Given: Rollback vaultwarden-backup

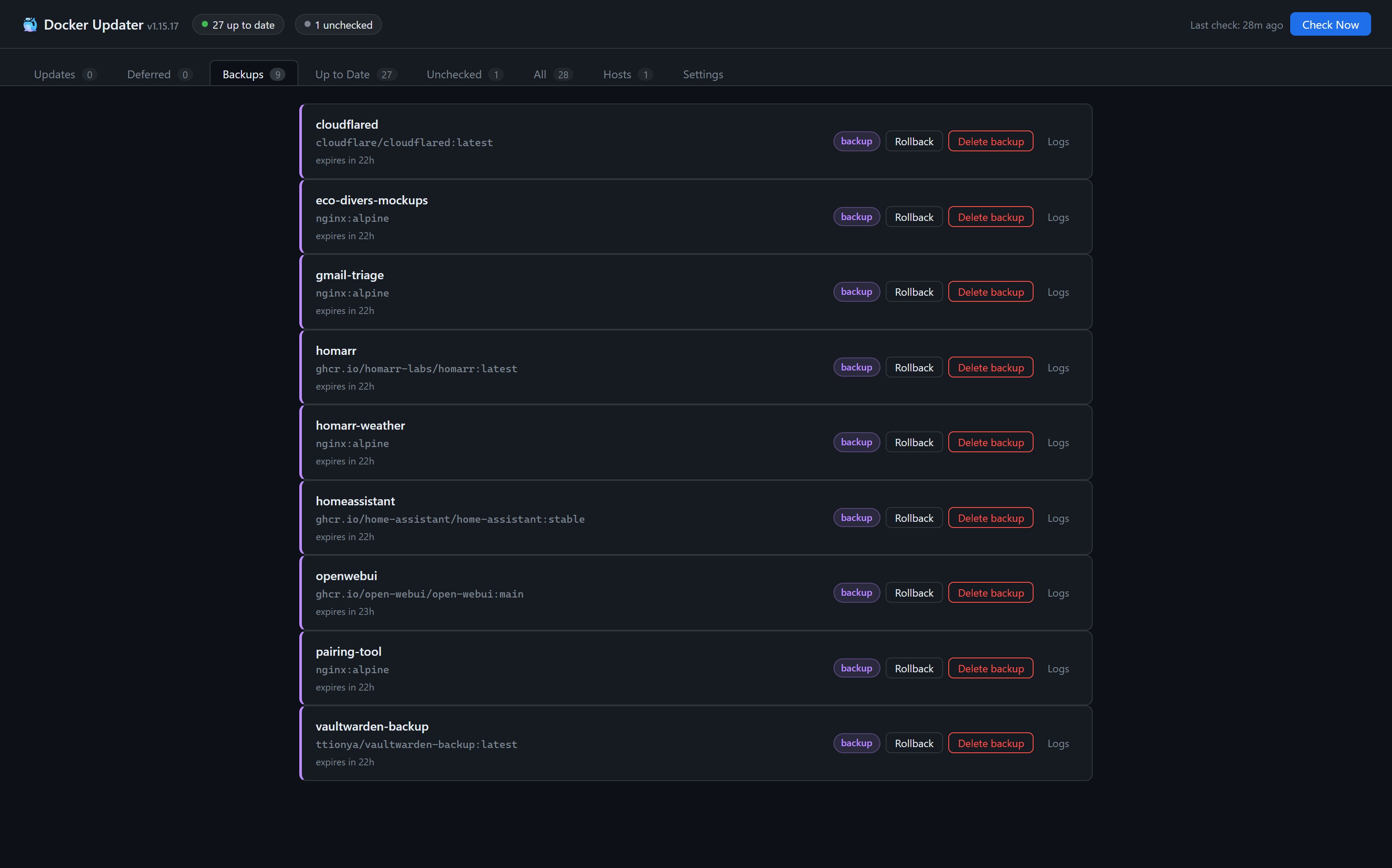Looking at the screenshot, I should tap(914, 743).
